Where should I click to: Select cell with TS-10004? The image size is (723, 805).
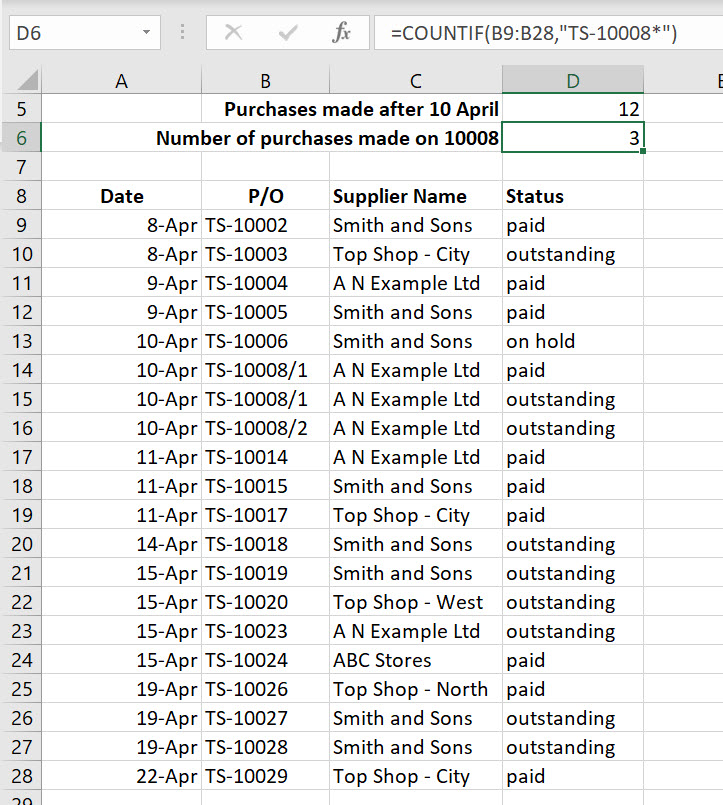265,283
